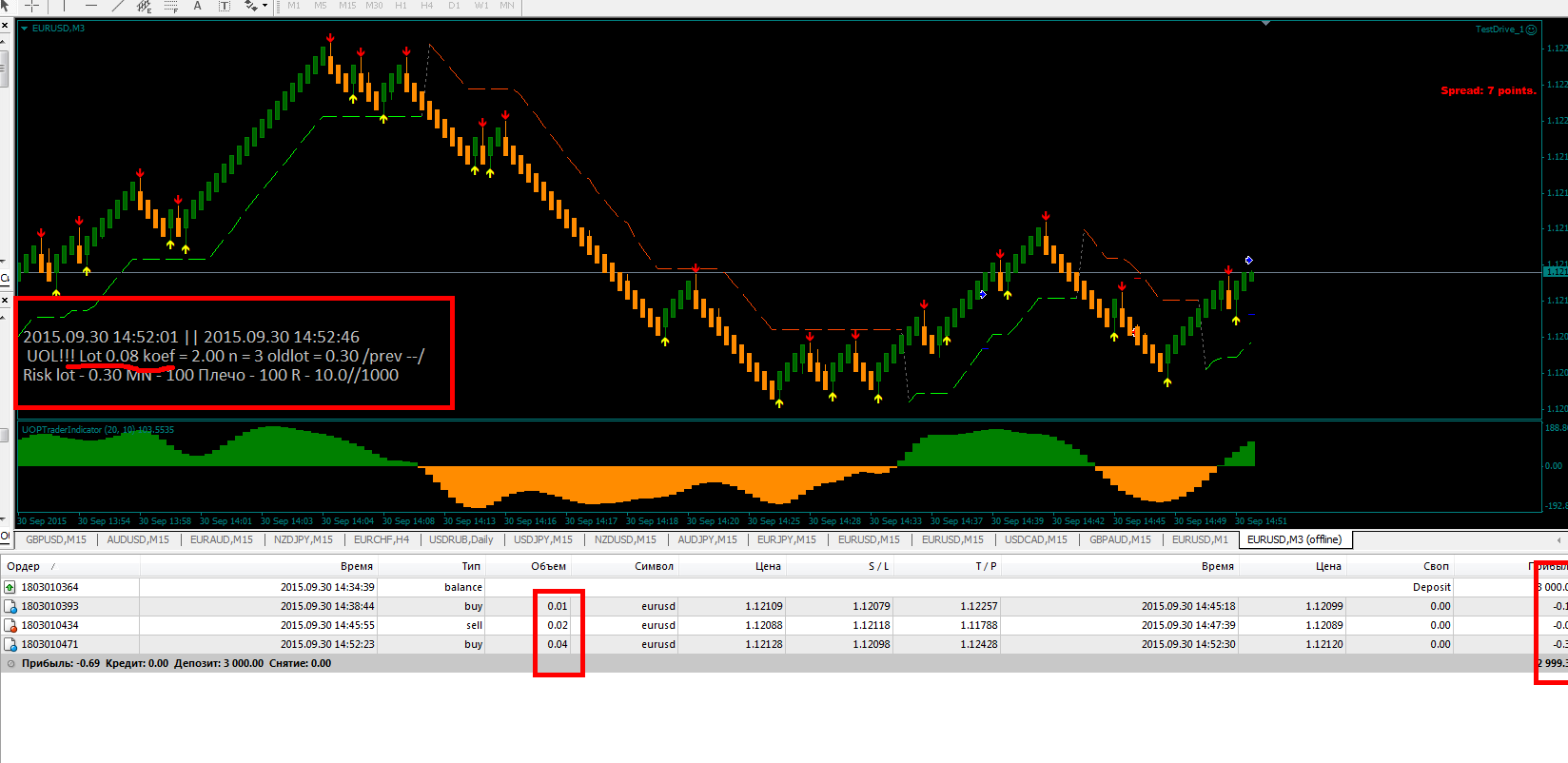Open the NZDUSD,M15 chart tab
The height and width of the screenshot is (763, 1568).
[x=625, y=539]
